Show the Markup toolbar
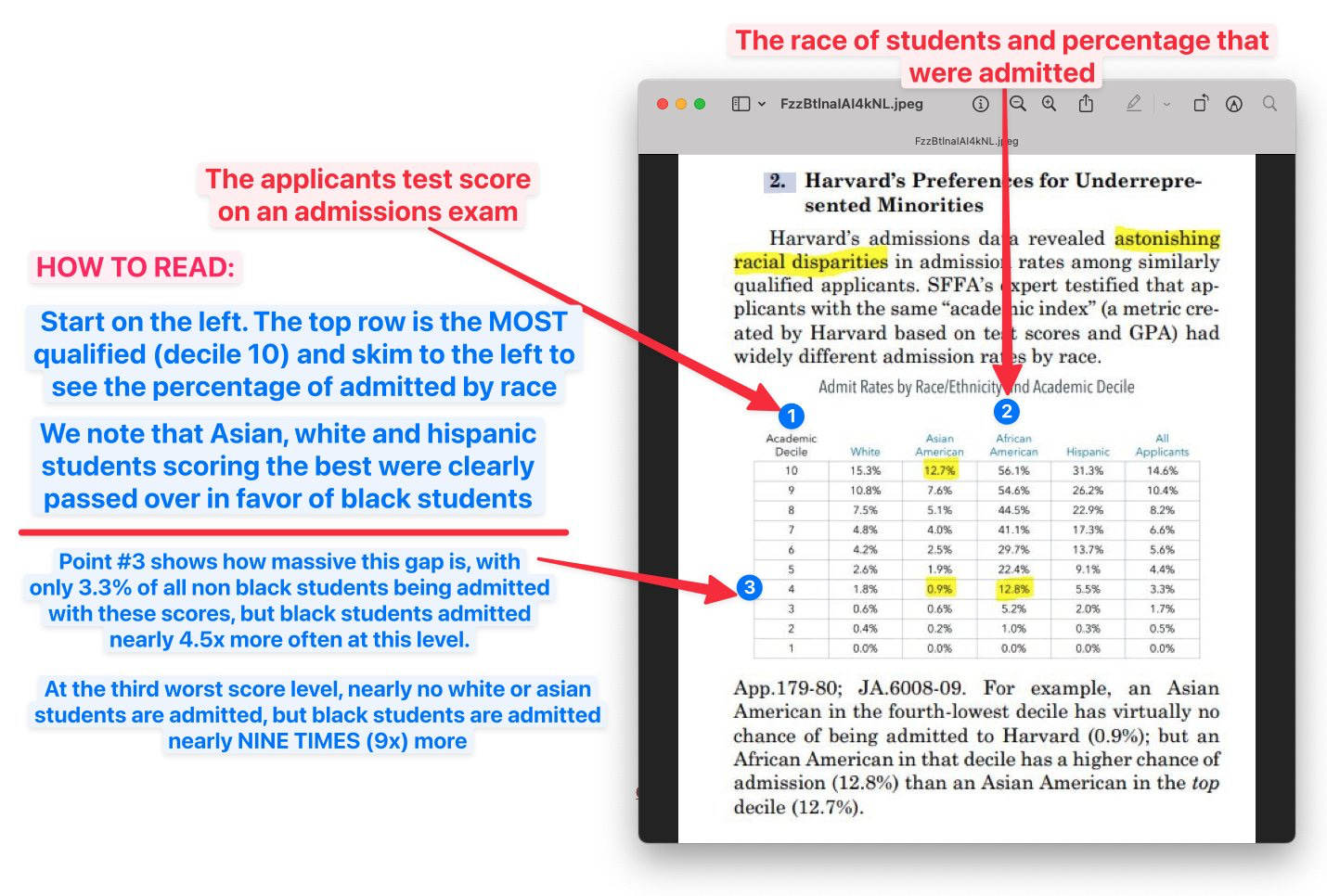Viewport: 1327px width, 896px height. [x=1233, y=104]
